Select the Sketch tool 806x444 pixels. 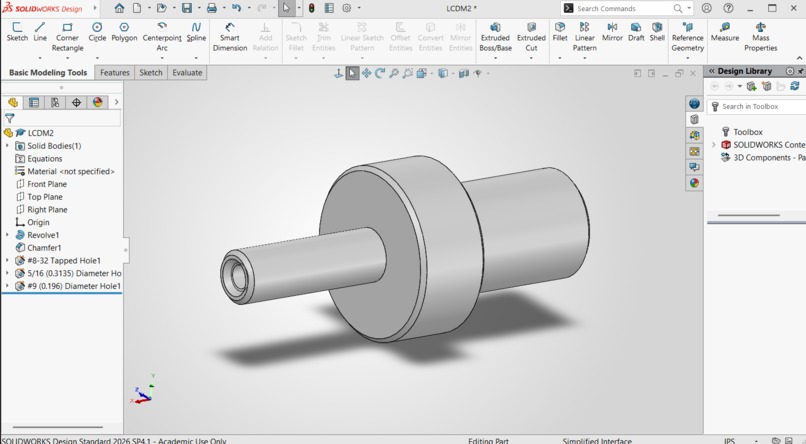17,32
